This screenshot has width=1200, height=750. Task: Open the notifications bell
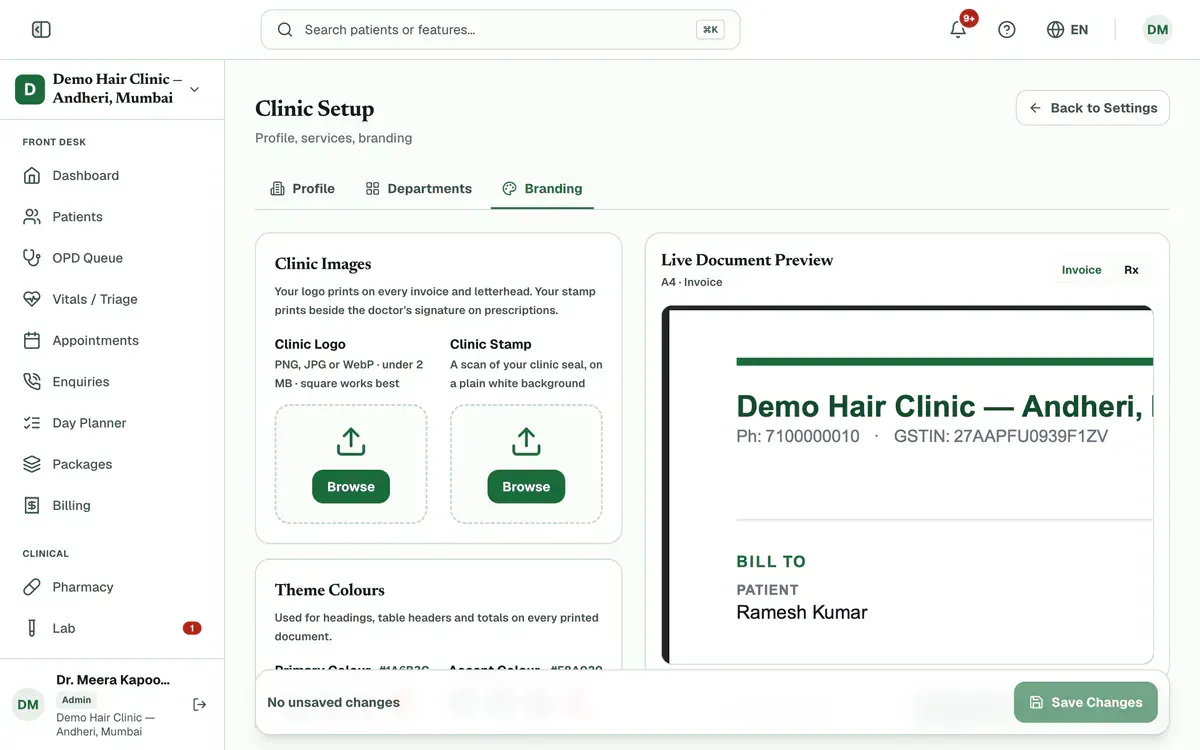click(958, 30)
